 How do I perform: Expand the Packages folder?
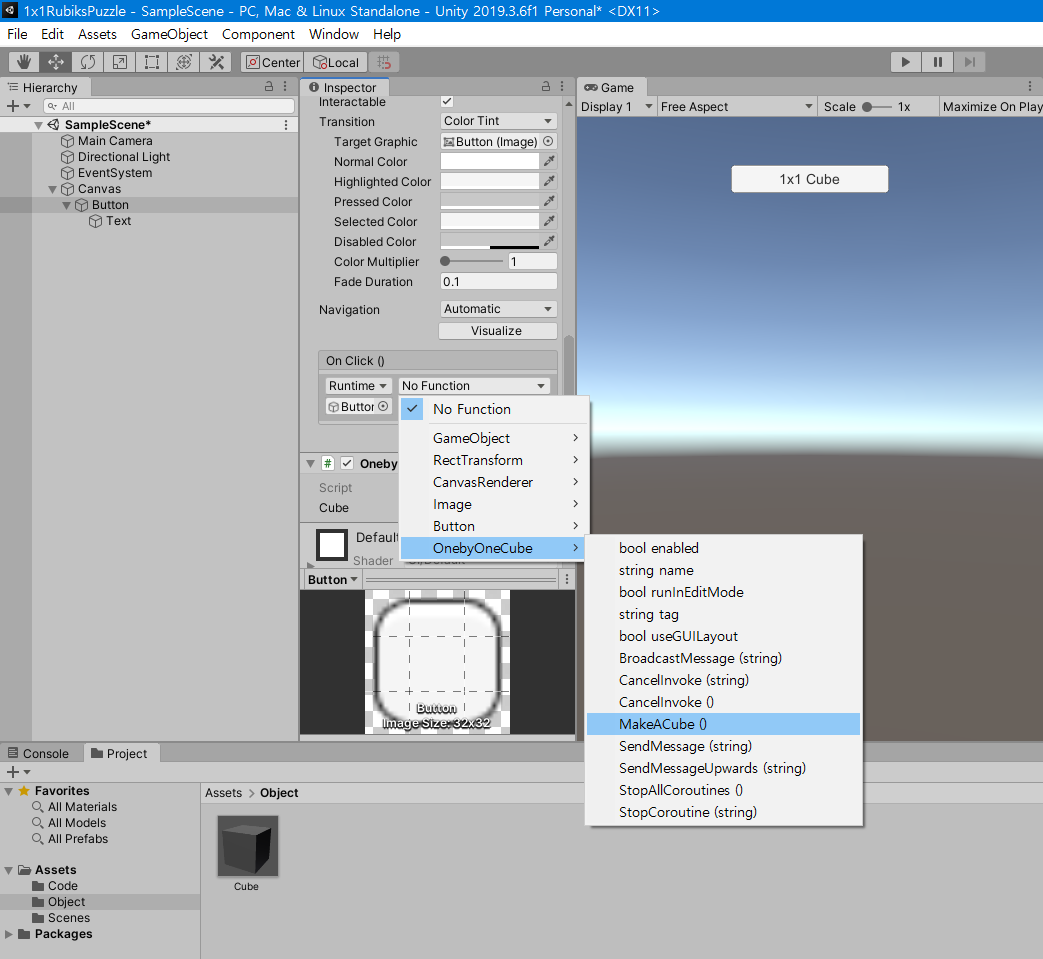point(9,934)
